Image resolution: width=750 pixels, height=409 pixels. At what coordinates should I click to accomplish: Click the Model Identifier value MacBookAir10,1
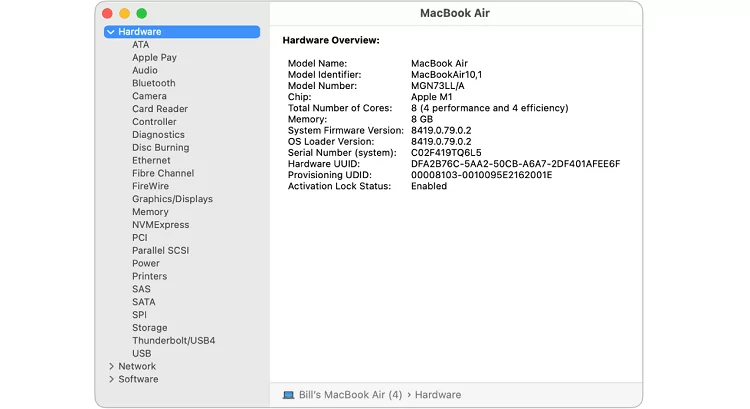coord(446,75)
